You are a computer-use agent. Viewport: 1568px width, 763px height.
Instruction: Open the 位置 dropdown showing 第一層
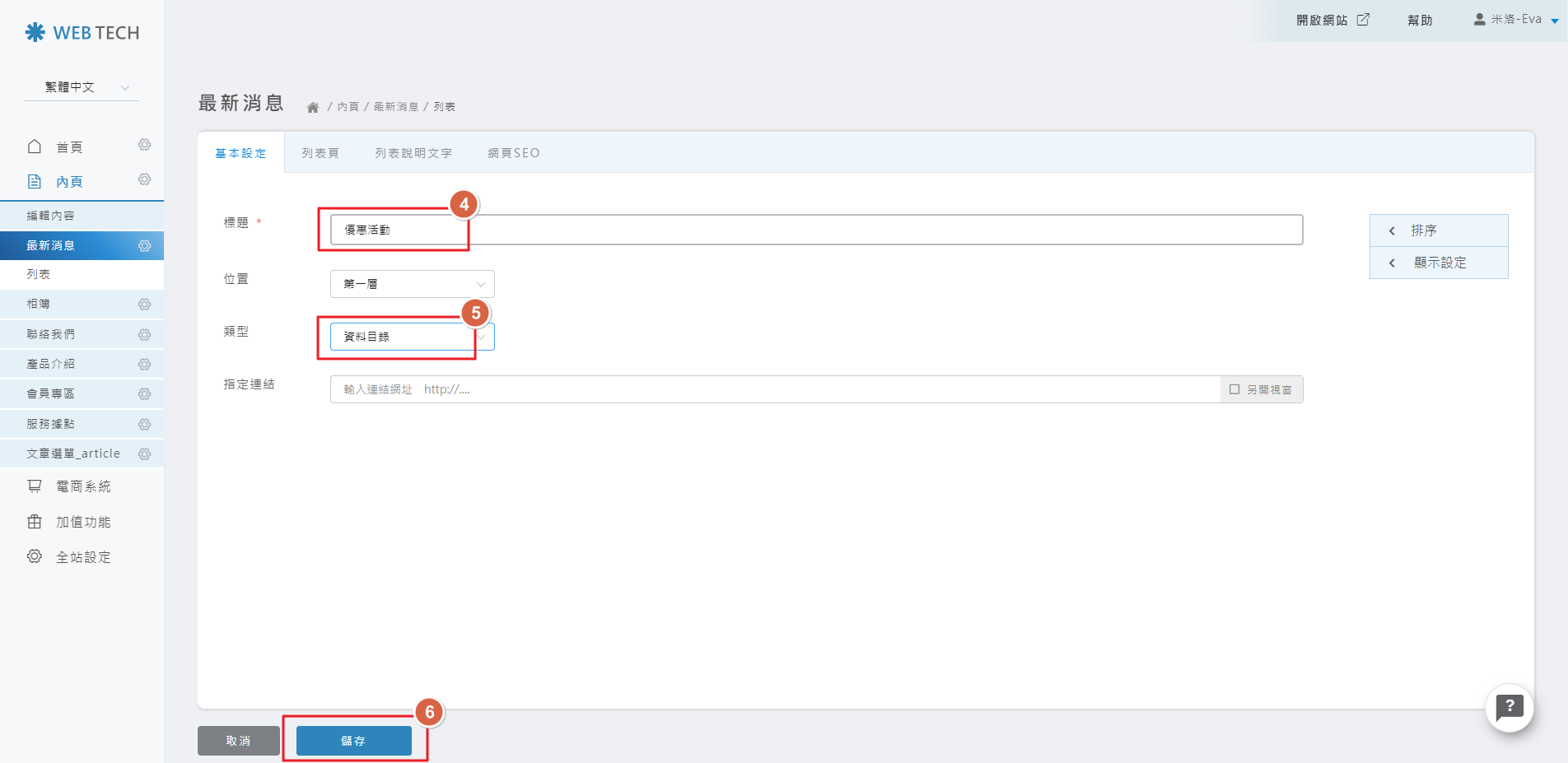coord(412,284)
